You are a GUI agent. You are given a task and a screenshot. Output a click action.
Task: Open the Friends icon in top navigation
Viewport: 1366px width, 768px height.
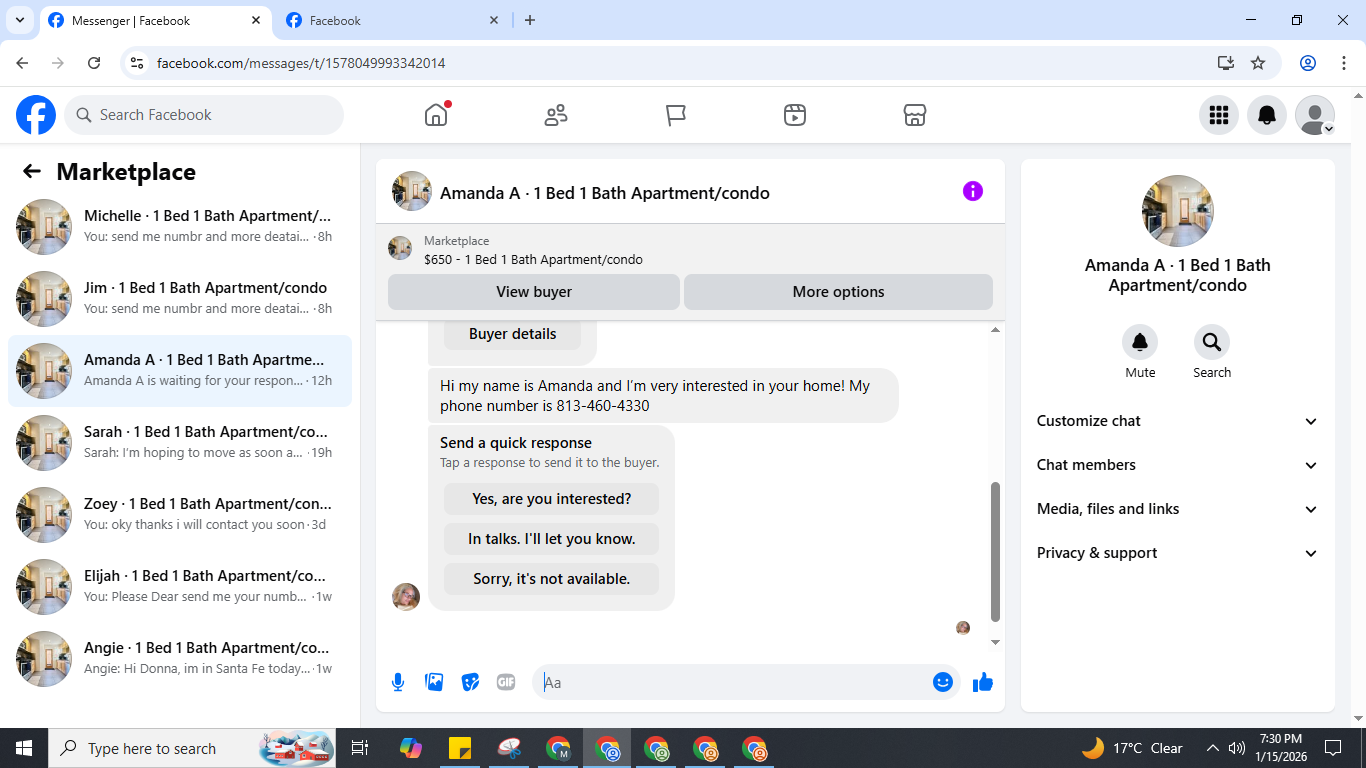556,115
